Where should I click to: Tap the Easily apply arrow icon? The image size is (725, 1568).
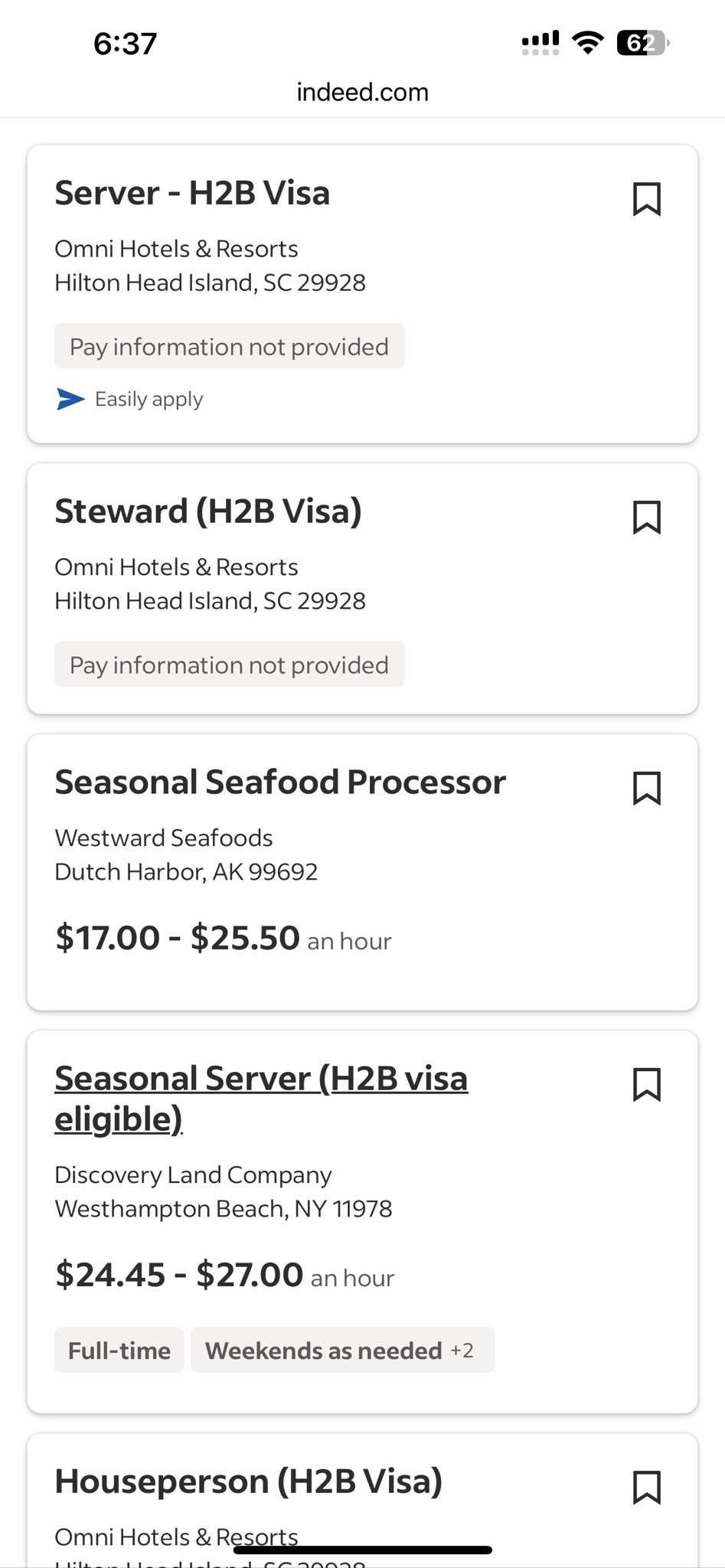(x=70, y=399)
